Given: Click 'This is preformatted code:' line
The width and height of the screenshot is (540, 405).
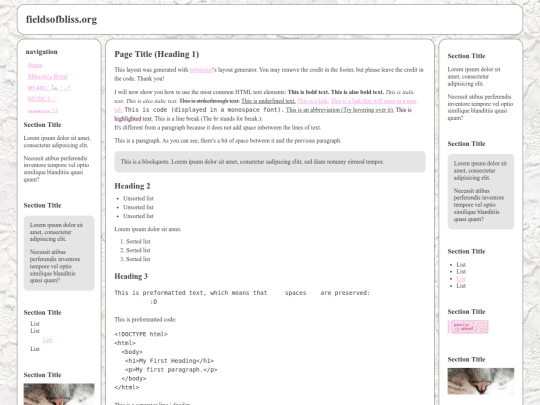Looking at the screenshot, I should pos(145,320).
